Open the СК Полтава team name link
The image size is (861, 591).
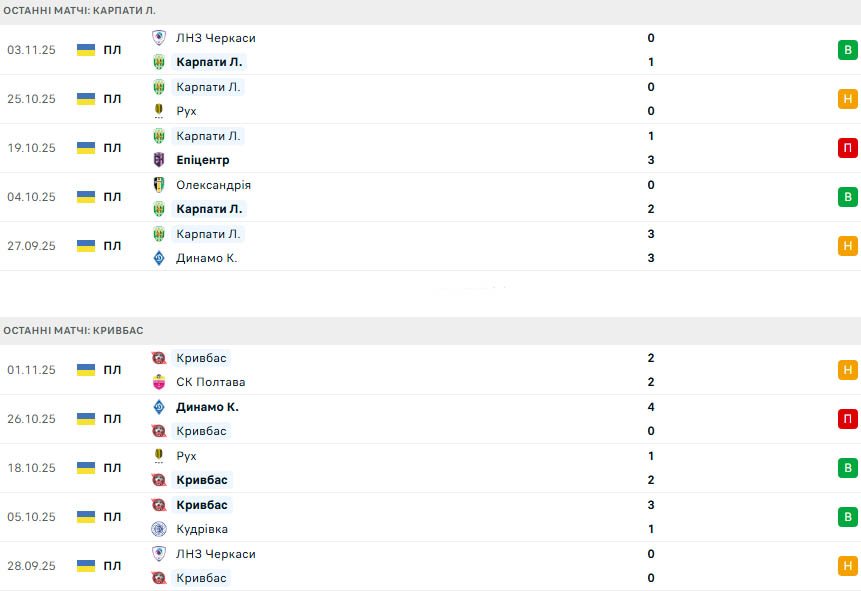click(210, 382)
